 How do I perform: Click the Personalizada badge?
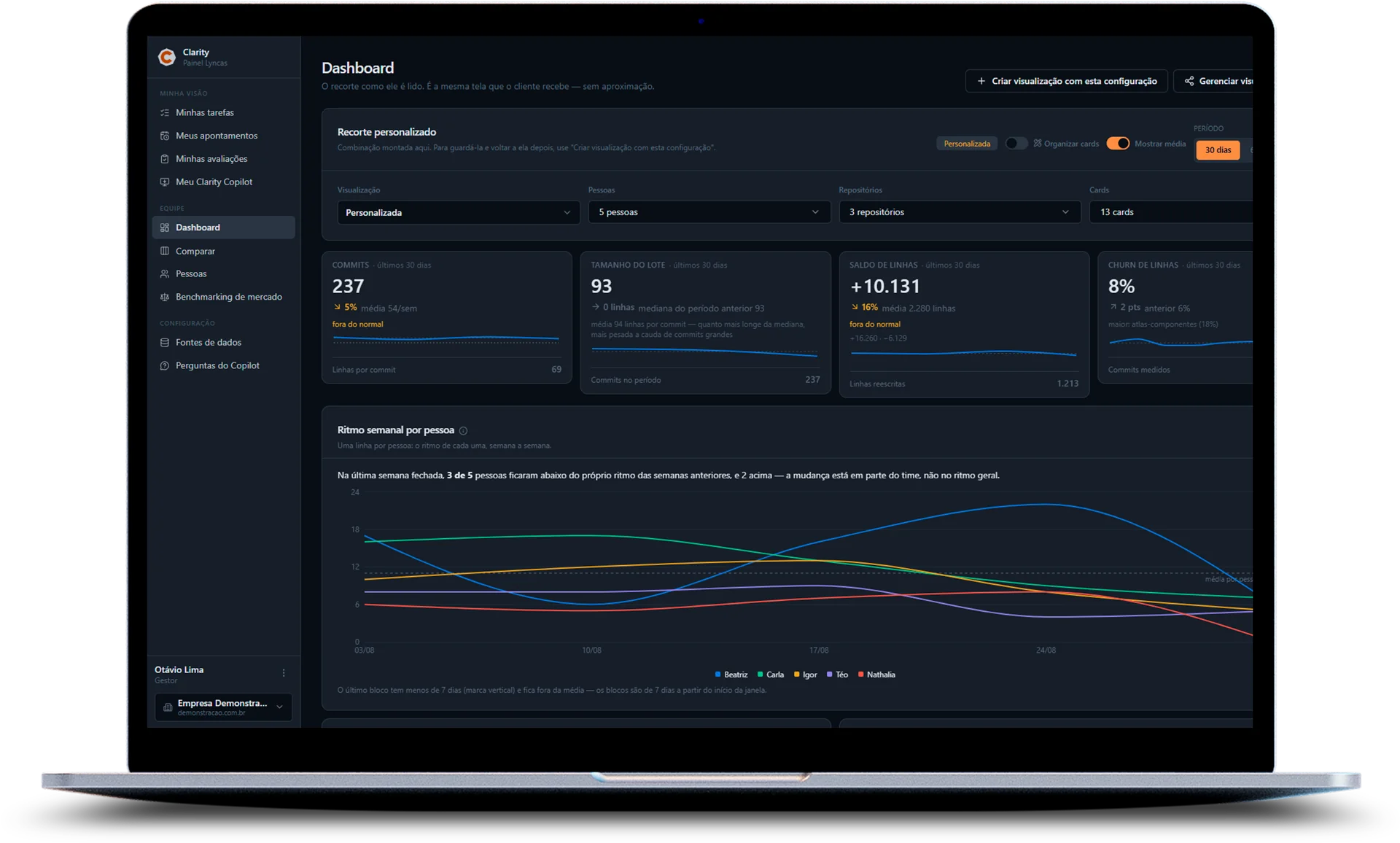(967, 144)
